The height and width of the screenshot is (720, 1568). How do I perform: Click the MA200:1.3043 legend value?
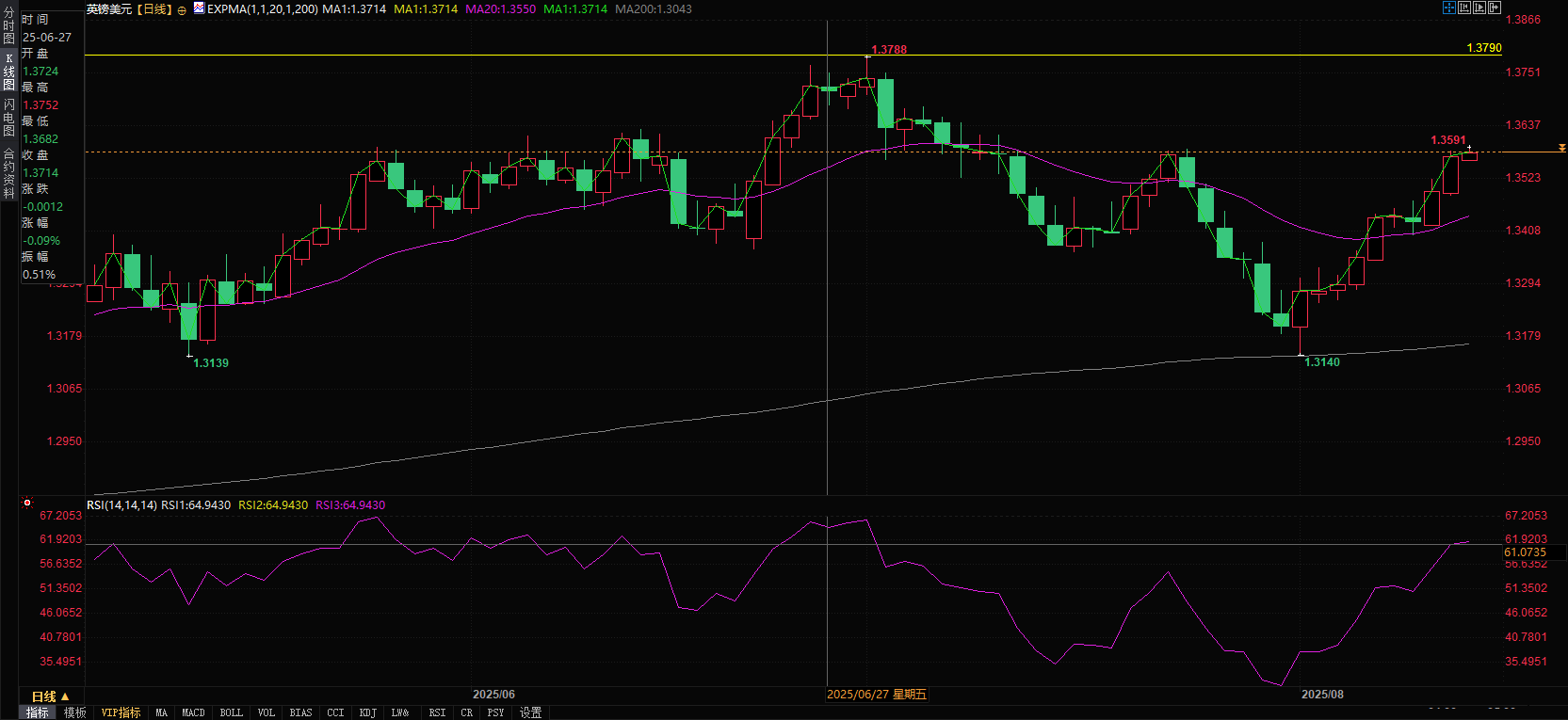[654, 8]
